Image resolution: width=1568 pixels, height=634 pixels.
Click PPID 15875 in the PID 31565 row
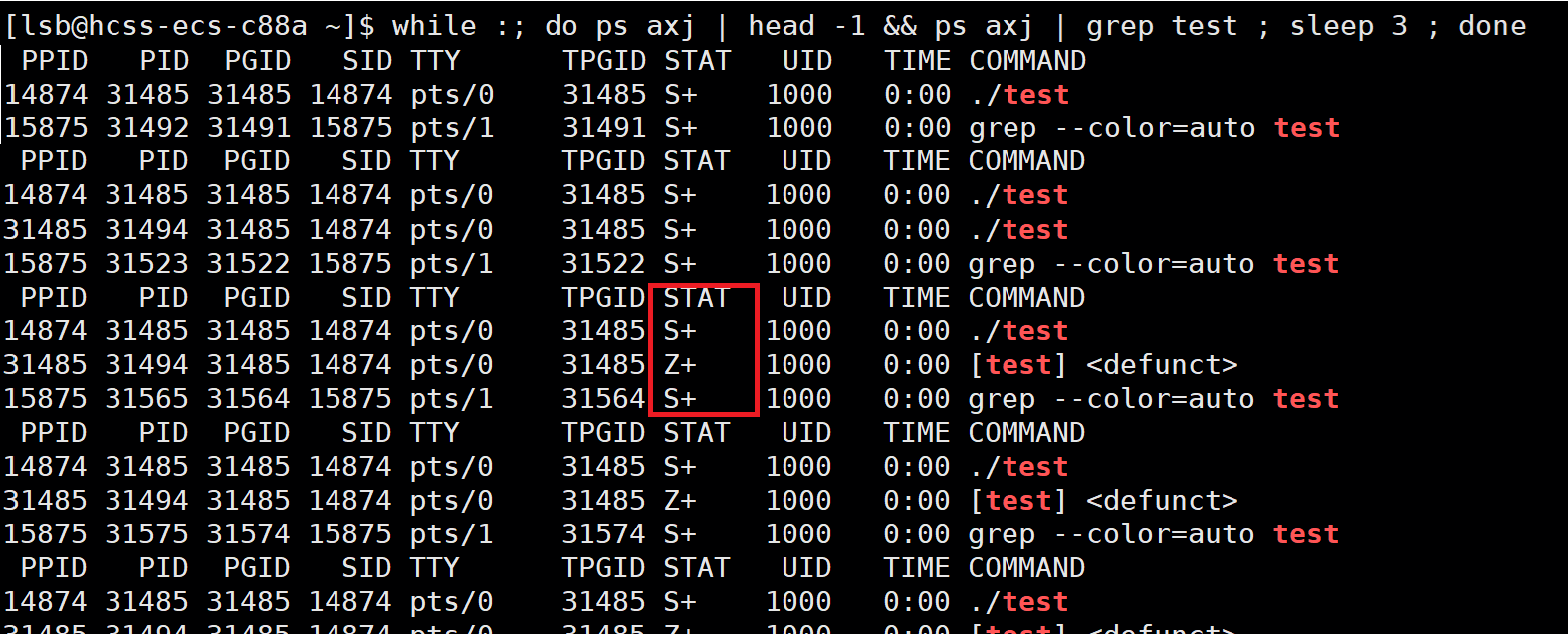[x=45, y=399]
